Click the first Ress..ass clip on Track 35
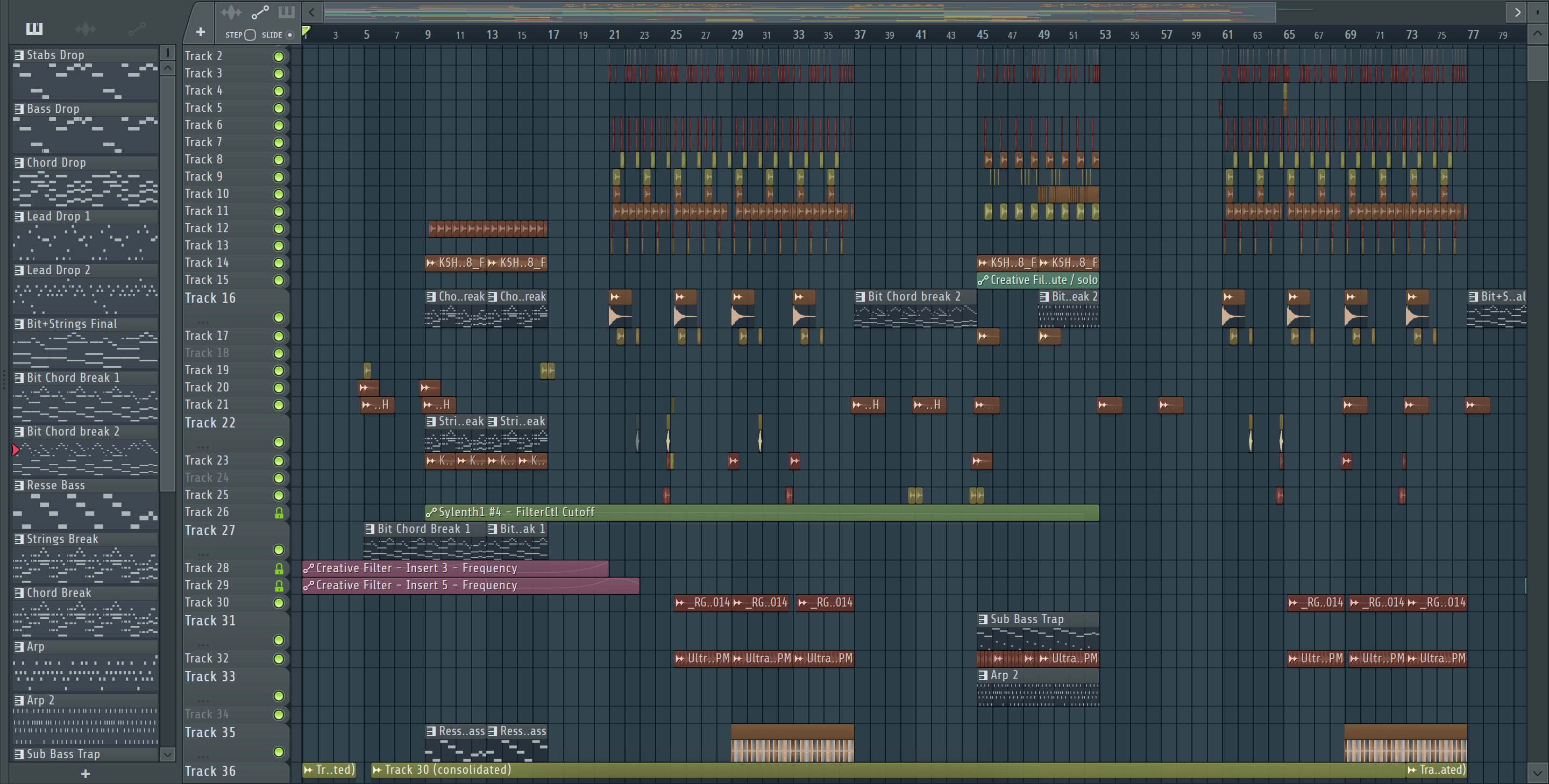 (x=455, y=743)
